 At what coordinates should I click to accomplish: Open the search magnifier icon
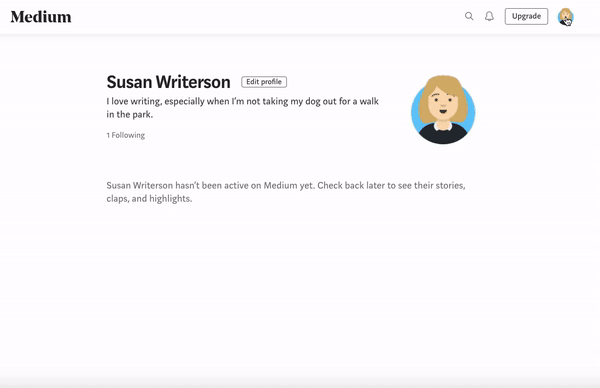click(x=469, y=16)
